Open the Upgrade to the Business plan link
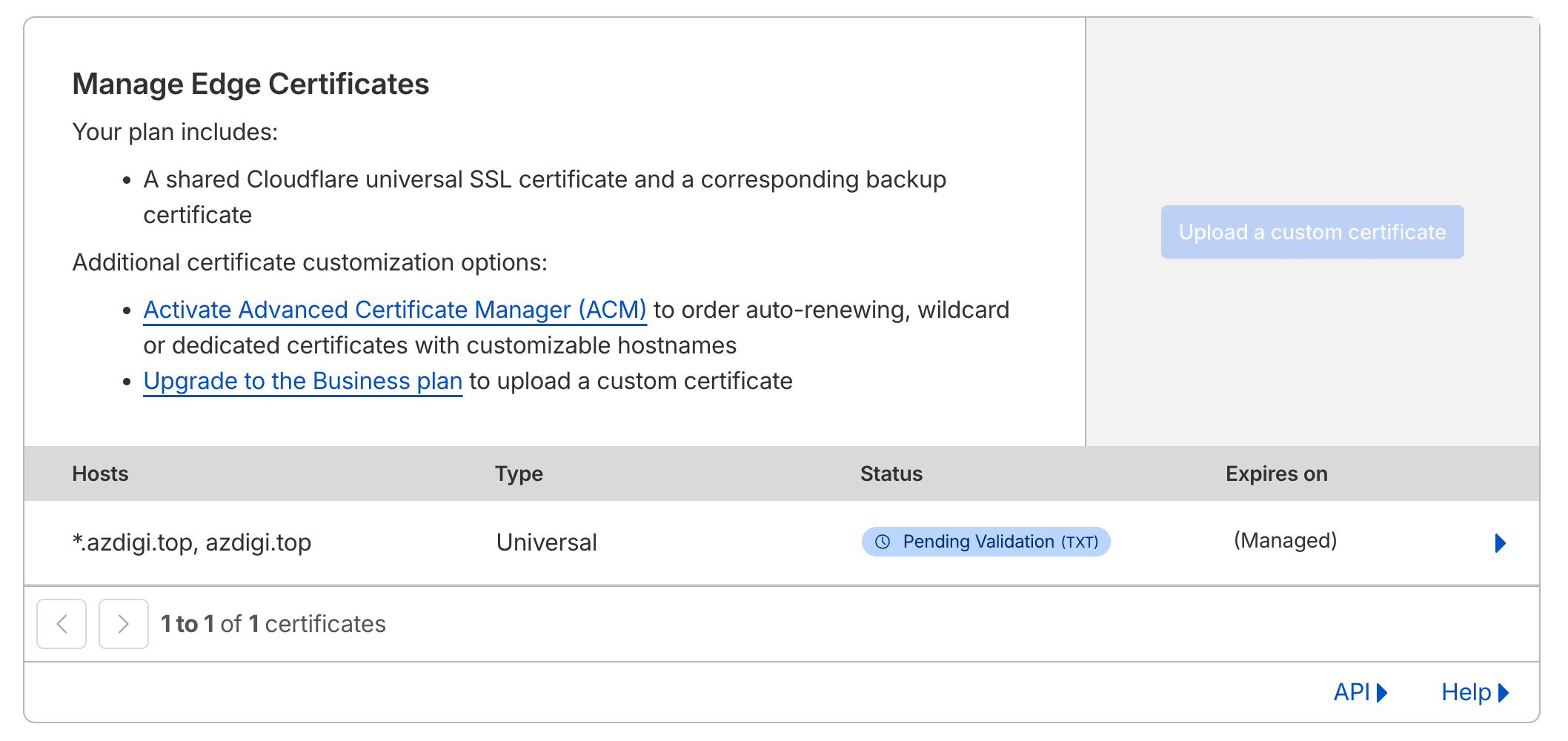Image resolution: width=1568 pixels, height=741 pixels. (302, 381)
